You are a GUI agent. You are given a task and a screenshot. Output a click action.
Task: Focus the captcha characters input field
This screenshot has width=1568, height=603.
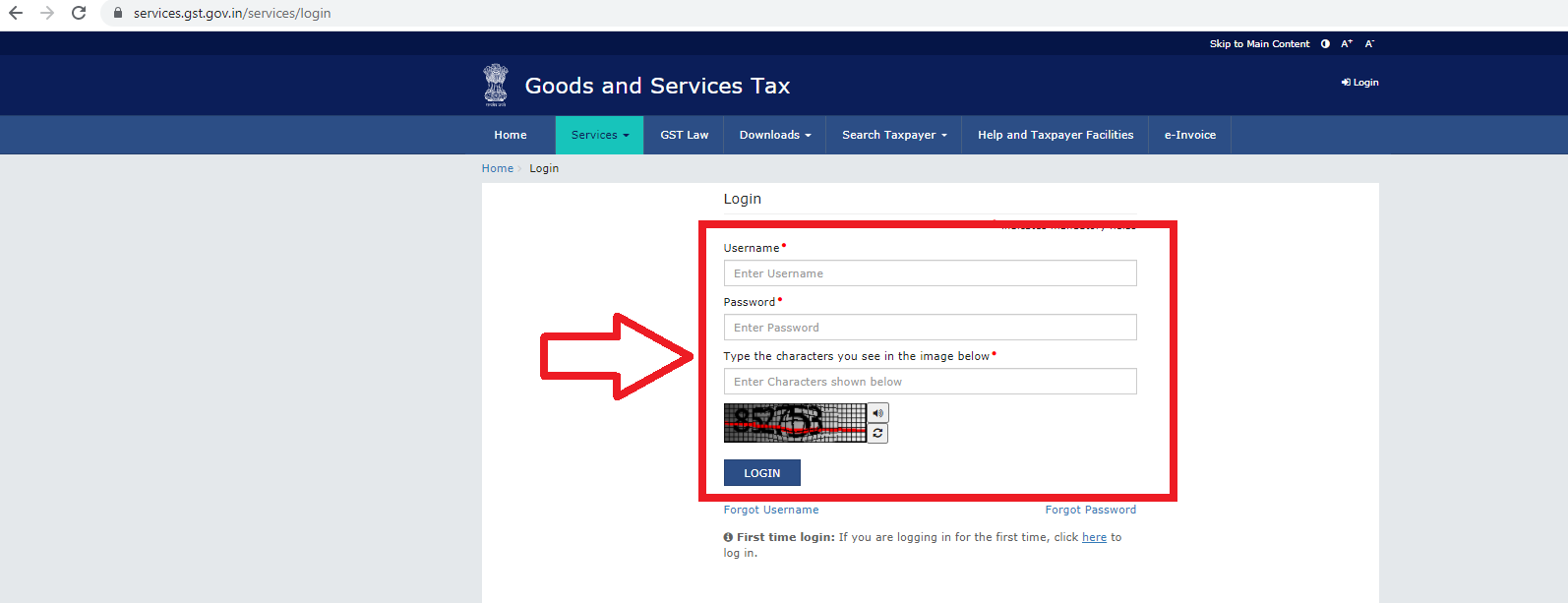tap(931, 382)
